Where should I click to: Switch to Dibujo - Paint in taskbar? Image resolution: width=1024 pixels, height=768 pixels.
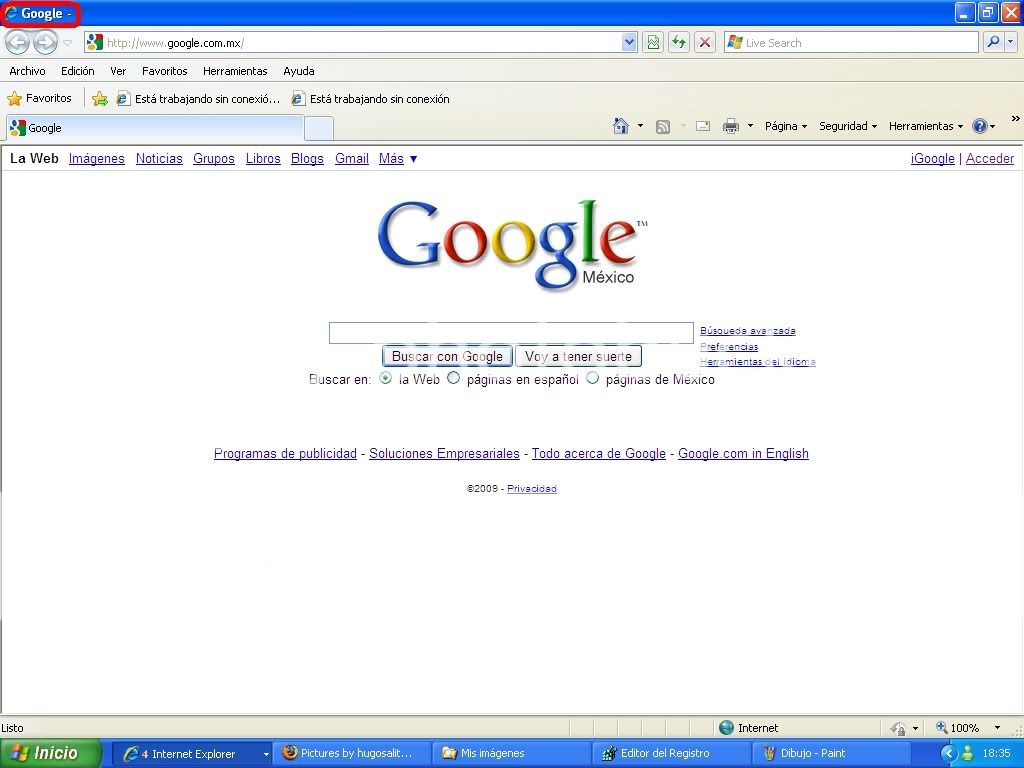[x=829, y=753]
